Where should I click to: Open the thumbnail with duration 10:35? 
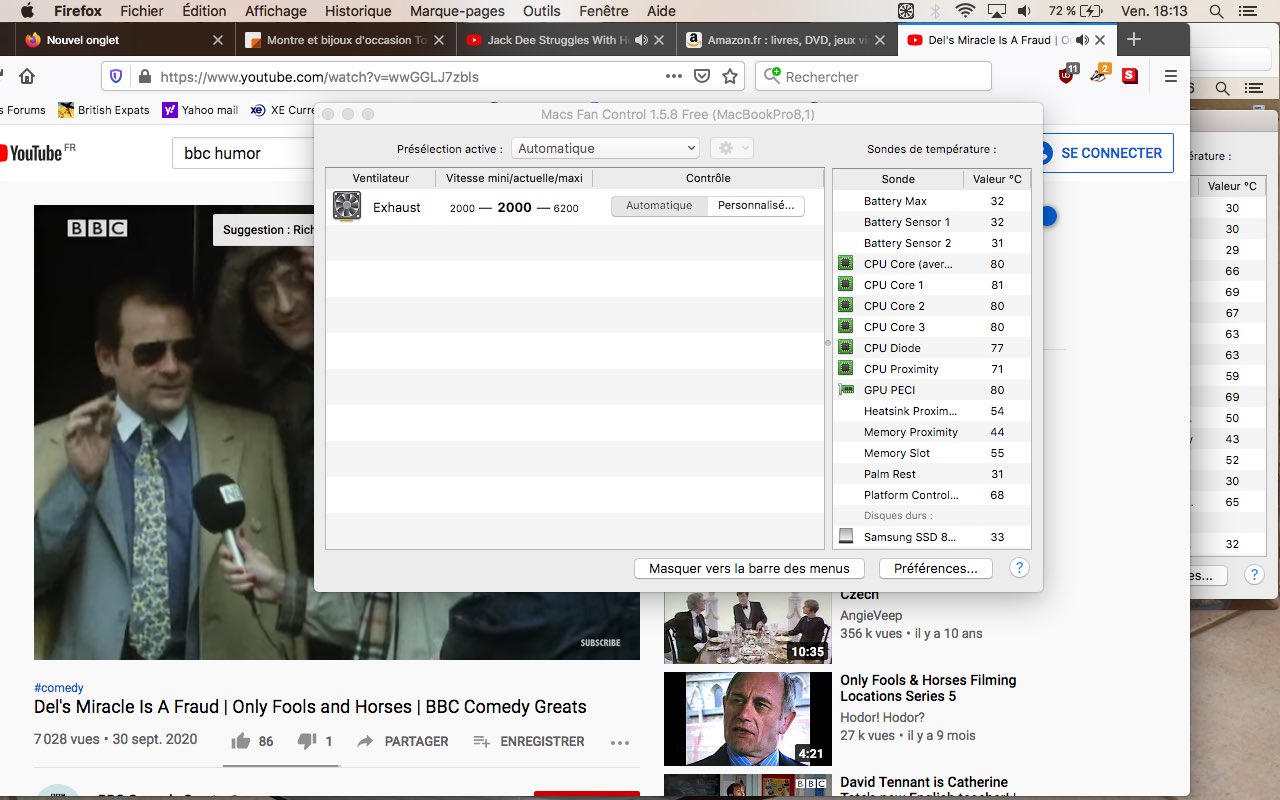click(748, 627)
